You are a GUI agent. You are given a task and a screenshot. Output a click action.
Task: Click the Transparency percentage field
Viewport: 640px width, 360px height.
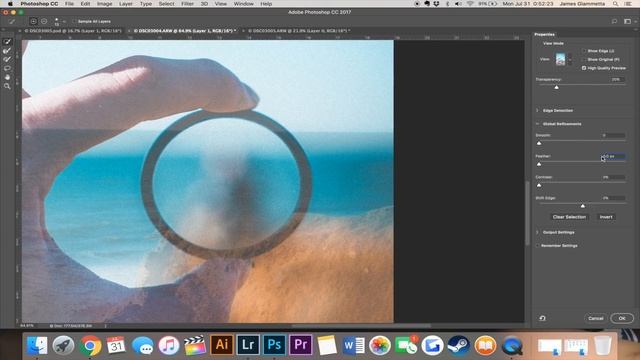(617, 79)
